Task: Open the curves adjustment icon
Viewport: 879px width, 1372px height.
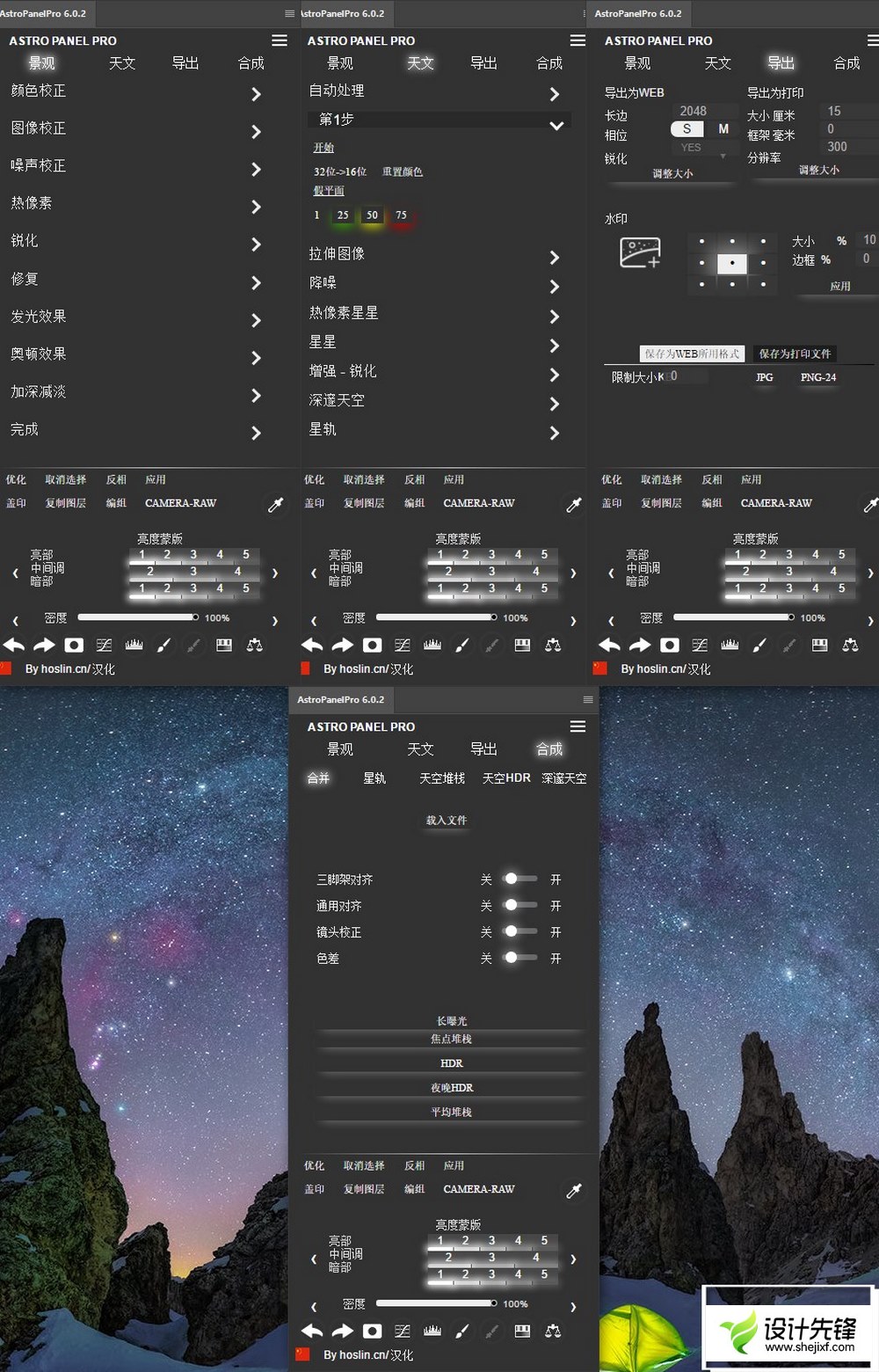Action: (104, 645)
